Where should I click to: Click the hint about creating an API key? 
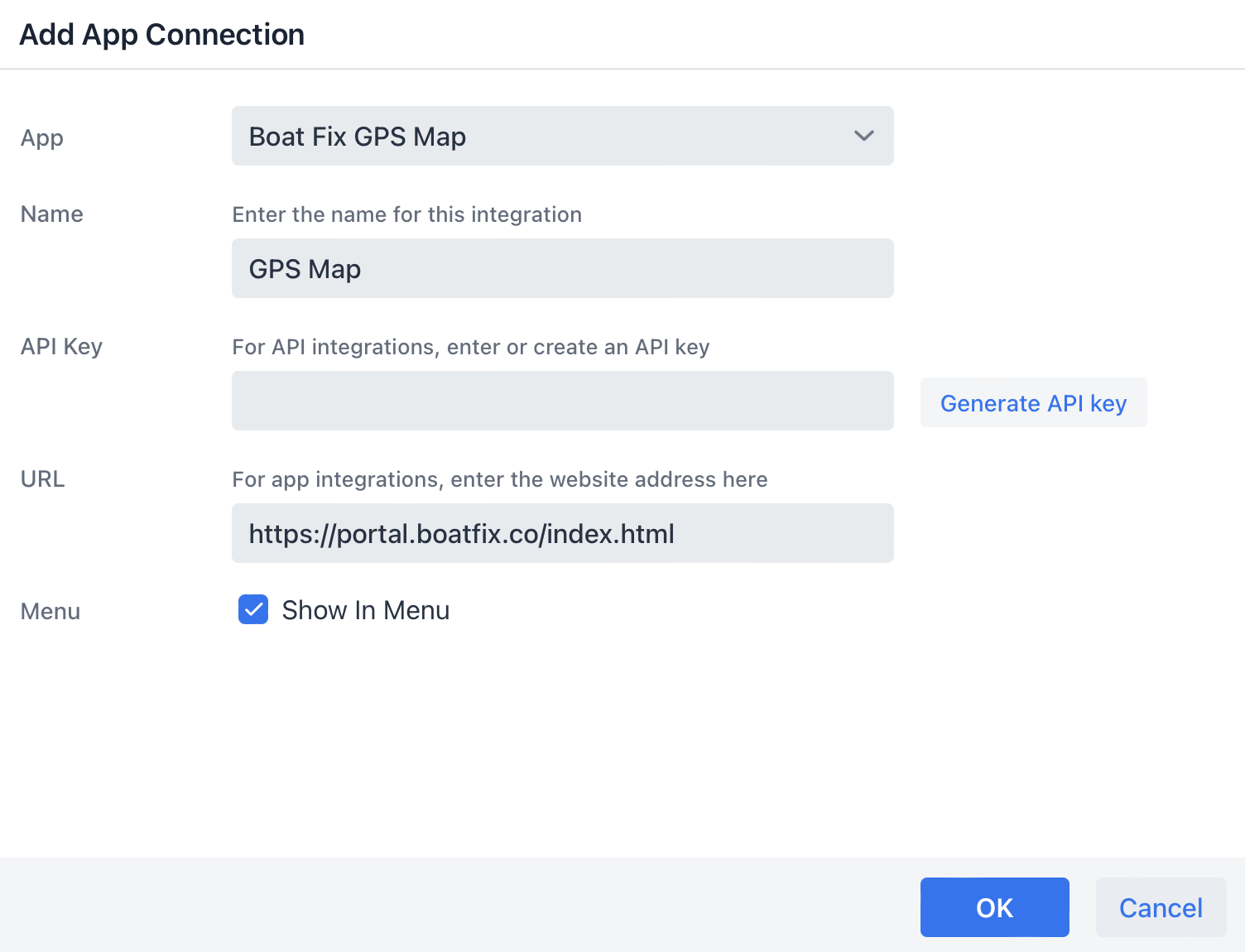[x=471, y=347]
